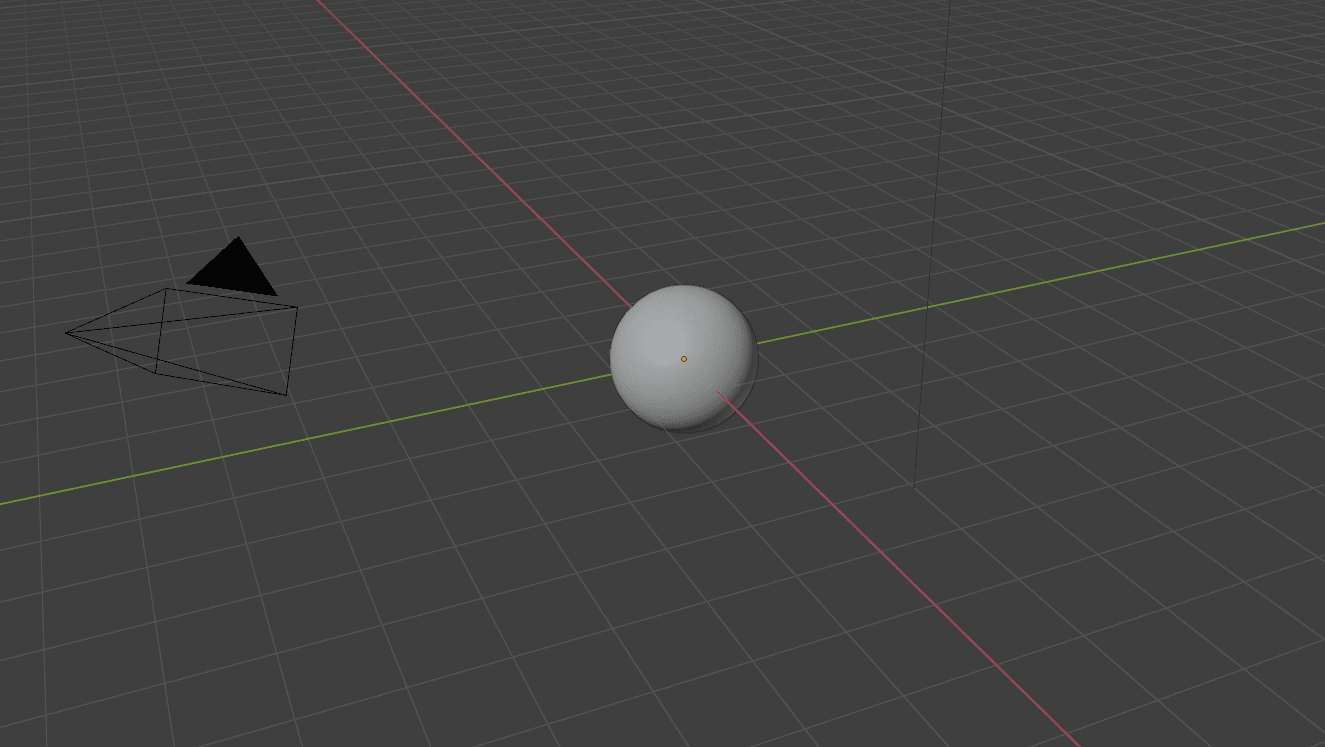Select the wireframe camera object

[x=182, y=316]
